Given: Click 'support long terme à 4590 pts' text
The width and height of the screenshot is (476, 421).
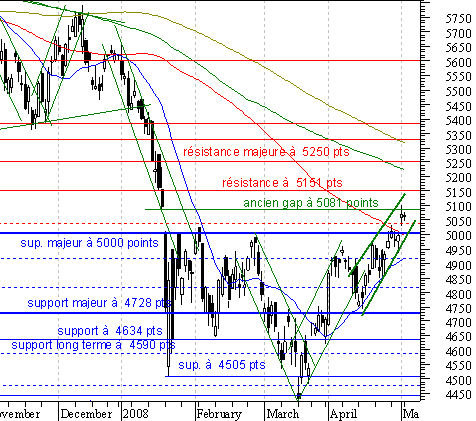Looking at the screenshot, I should (x=93, y=345).
